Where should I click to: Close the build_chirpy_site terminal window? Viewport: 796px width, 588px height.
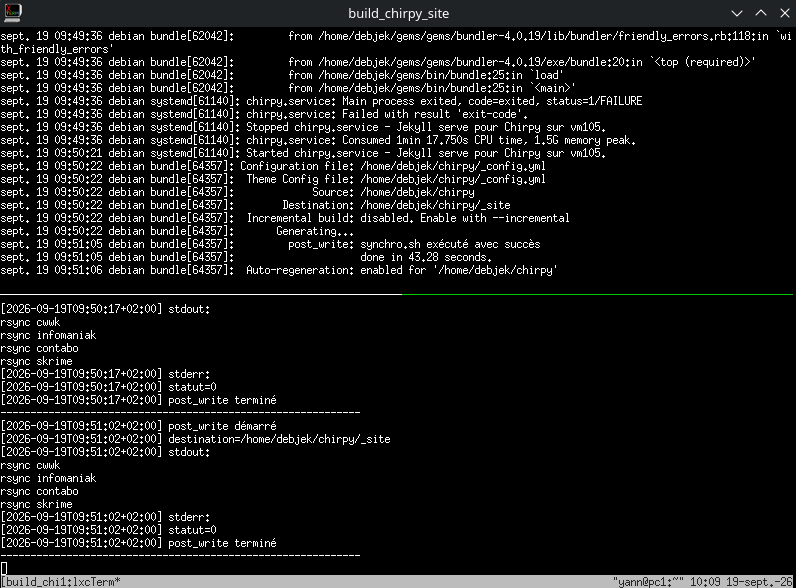pyautogui.click(x=784, y=13)
